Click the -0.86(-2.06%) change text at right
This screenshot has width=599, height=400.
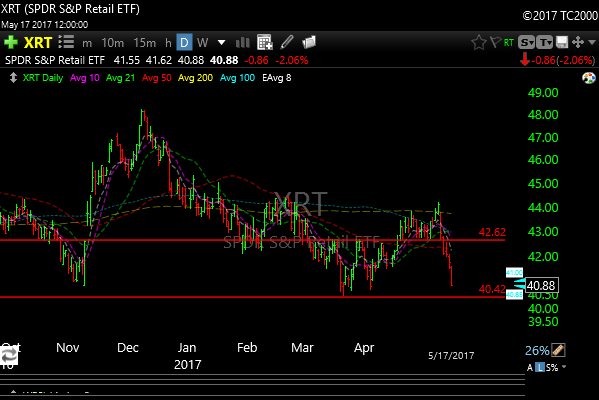[x=563, y=60]
